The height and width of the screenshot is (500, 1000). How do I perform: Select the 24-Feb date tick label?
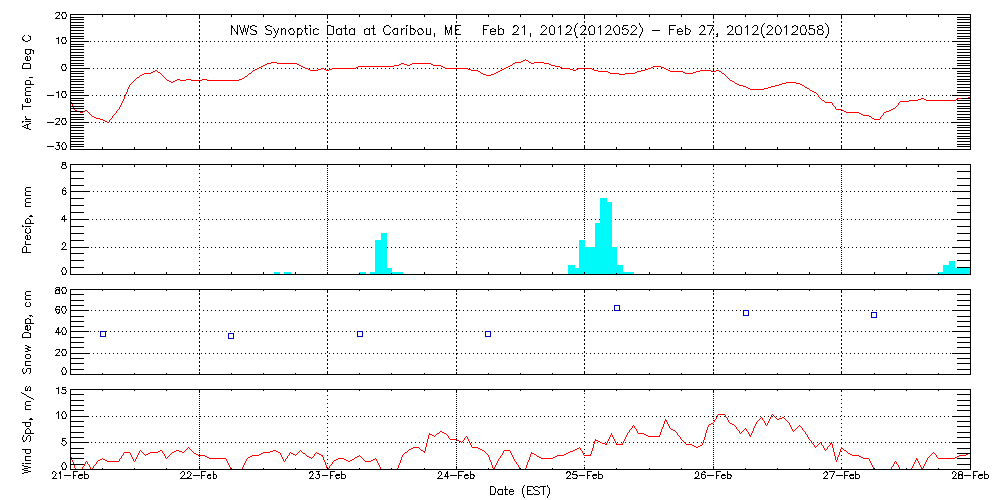[x=456, y=477]
